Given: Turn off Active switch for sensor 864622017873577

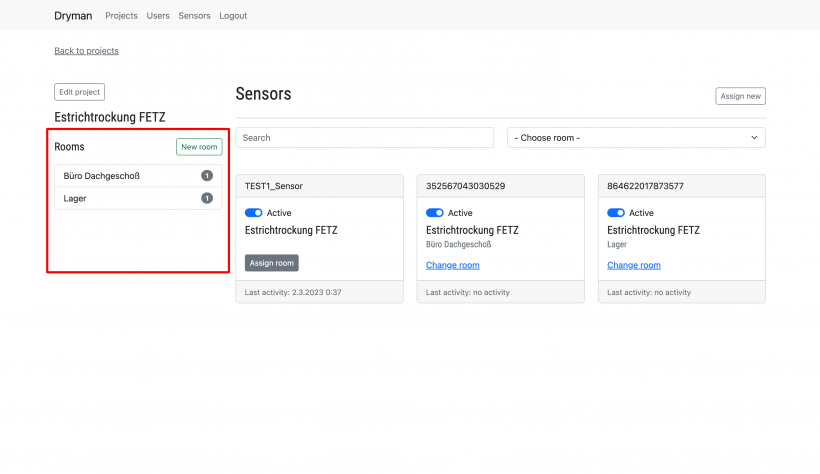Looking at the screenshot, I should pos(616,213).
